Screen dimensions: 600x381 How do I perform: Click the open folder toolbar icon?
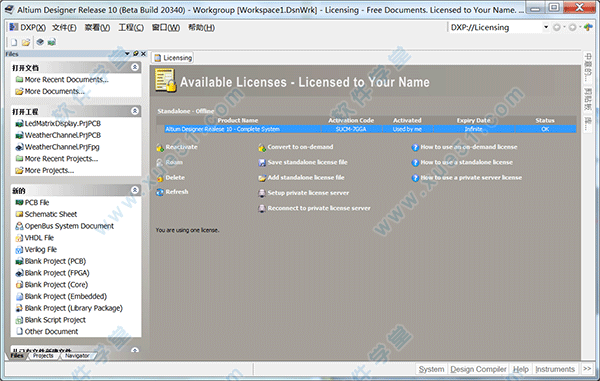click(x=26, y=42)
